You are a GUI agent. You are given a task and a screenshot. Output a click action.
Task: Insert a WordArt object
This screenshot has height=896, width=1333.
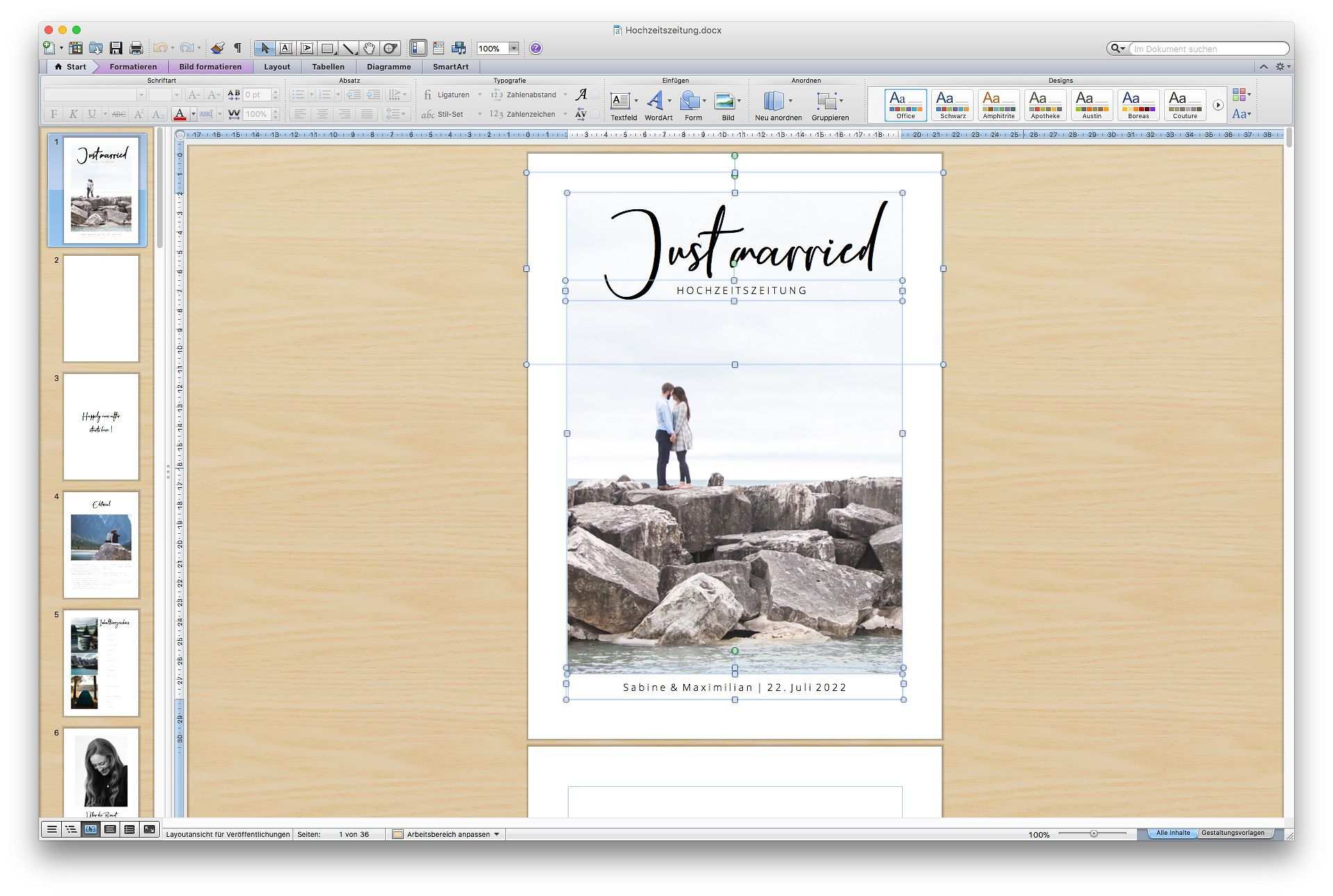point(655,101)
